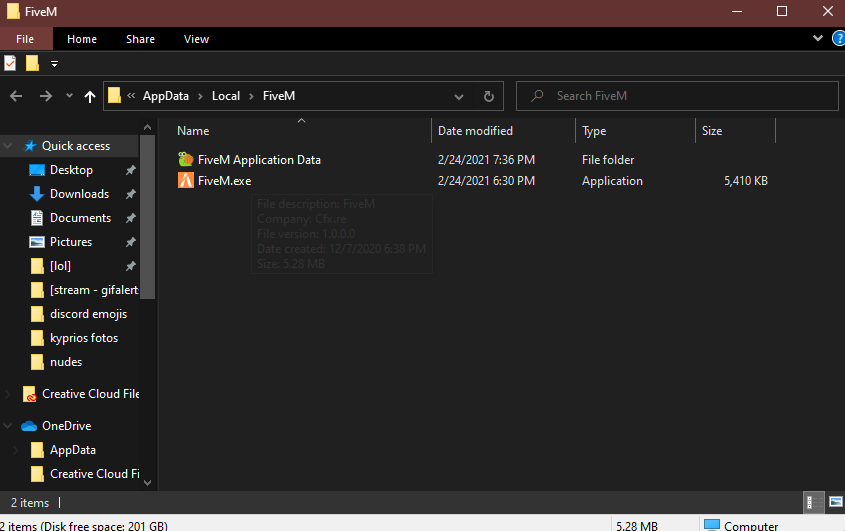Click the pin icon next to Pictures
The image size is (845, 531).
pos(130,242)
